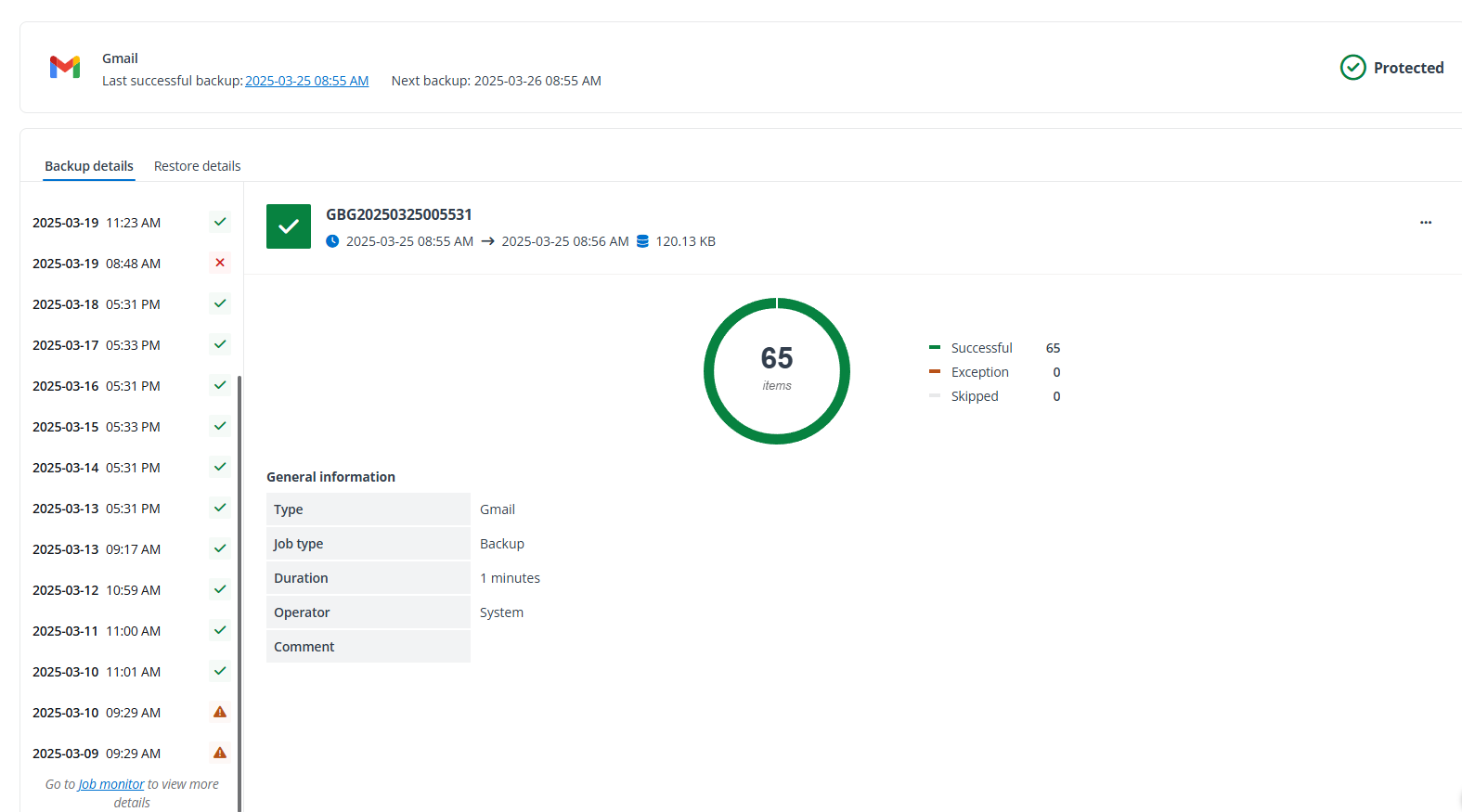
Task: Click the Exception orange legend swatch
Action: tap(935, 371)
